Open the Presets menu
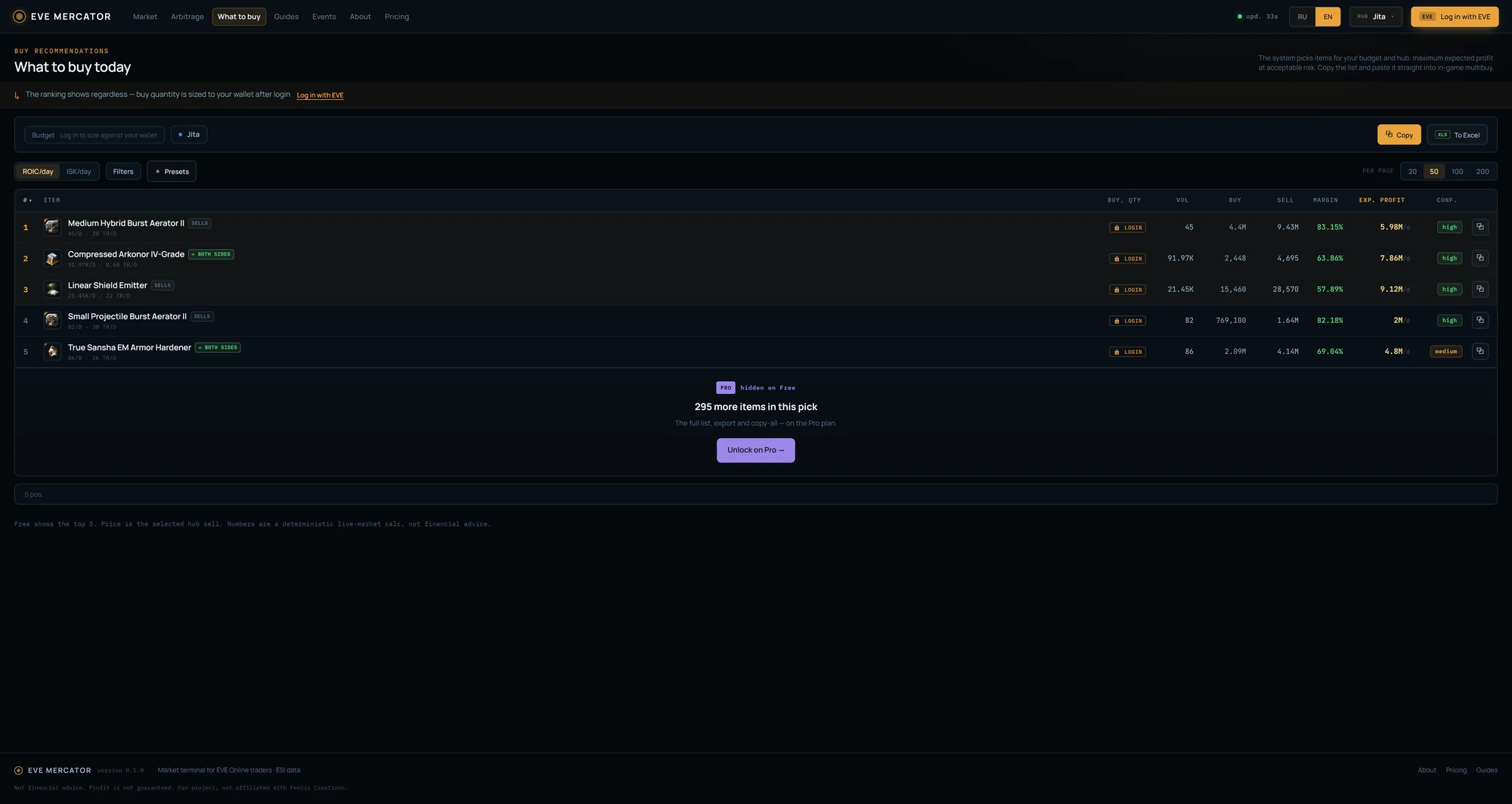 (x=172, y=172)
